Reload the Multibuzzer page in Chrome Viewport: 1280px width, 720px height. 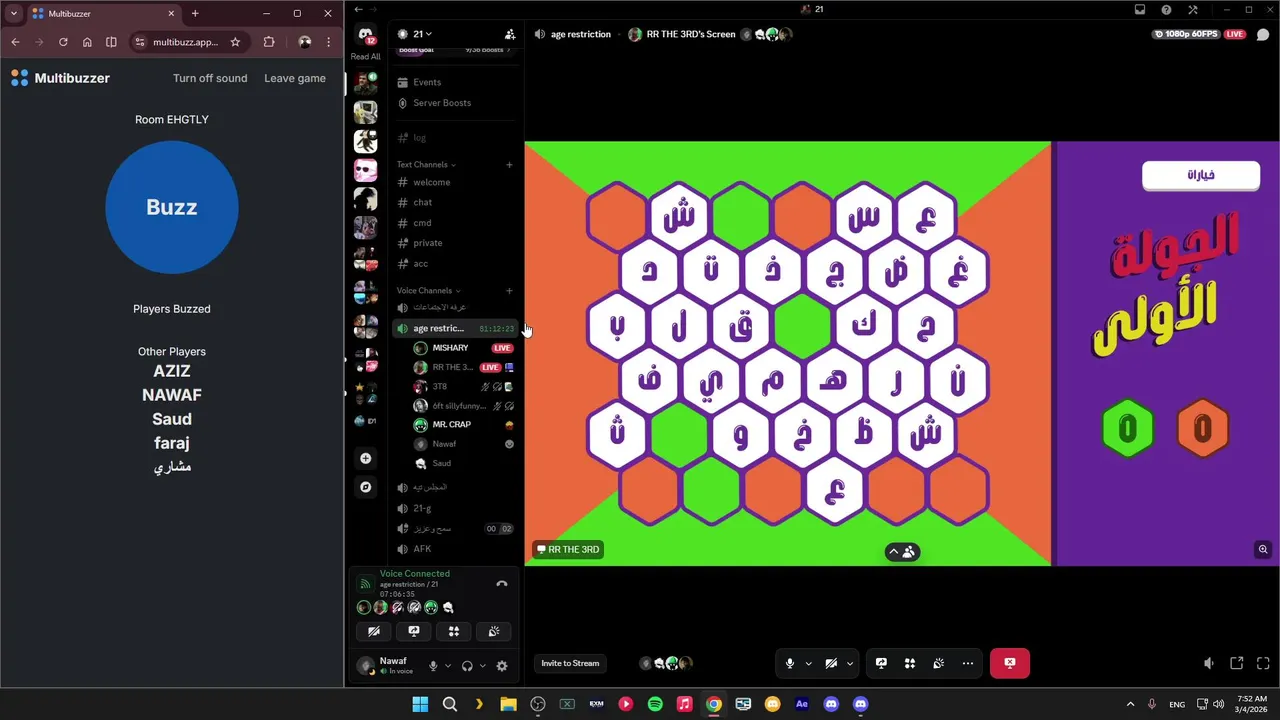(x=63, y=42)
